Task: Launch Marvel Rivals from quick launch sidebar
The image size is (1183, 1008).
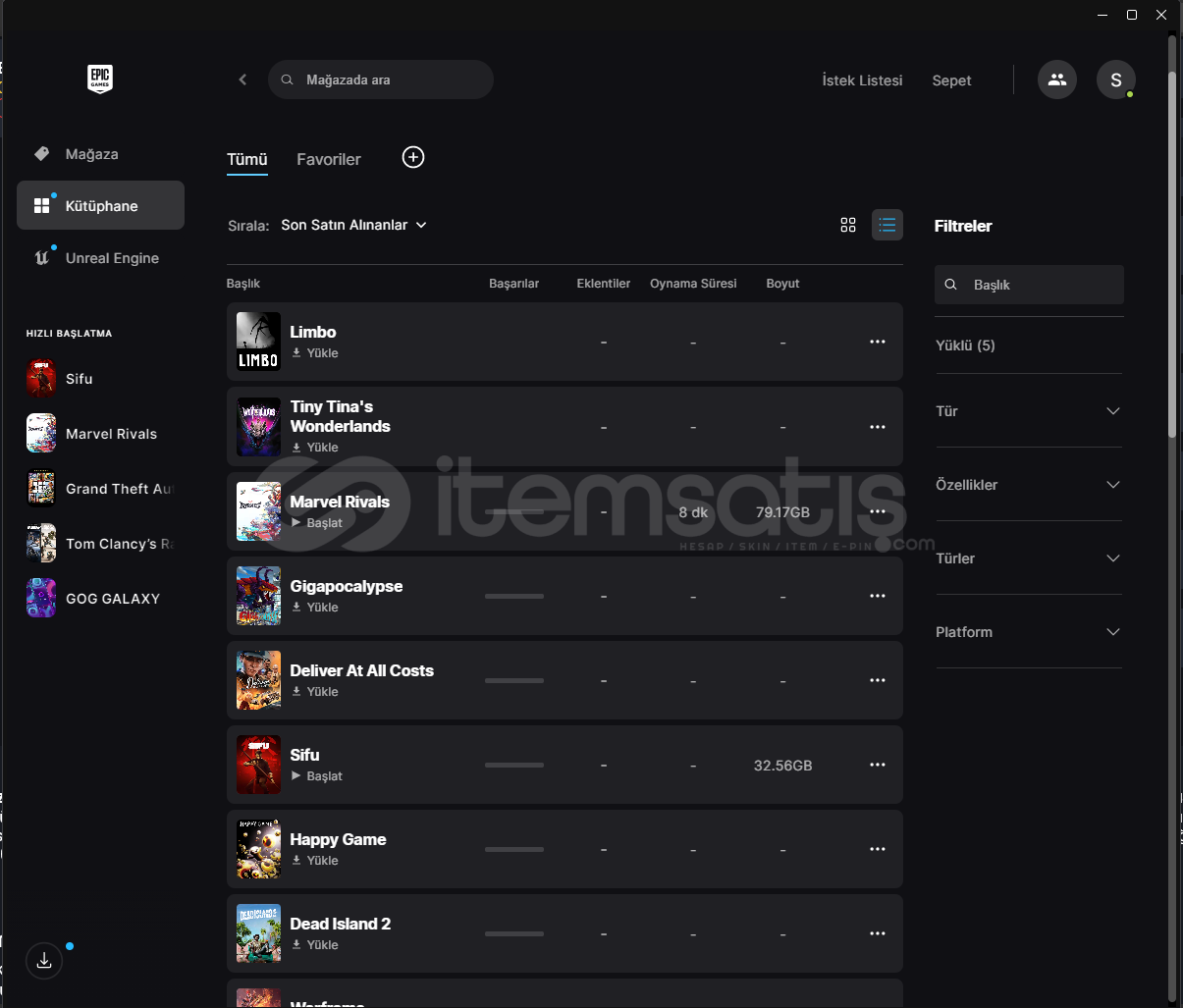Action: pos(100,434)
